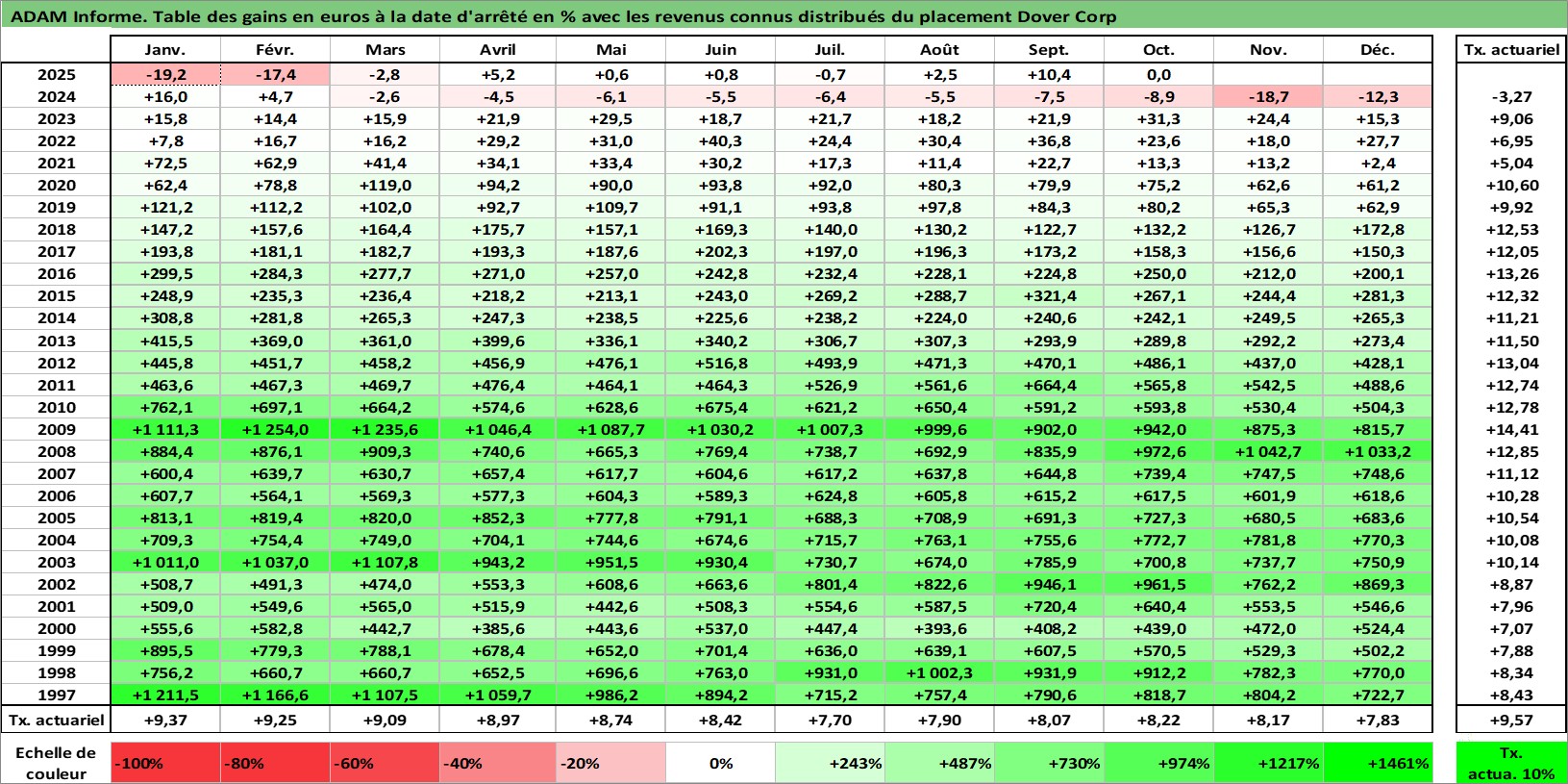1568x784 pixels.
Task: Click the +946,1 cell for September 2002
Action: 1050,584
